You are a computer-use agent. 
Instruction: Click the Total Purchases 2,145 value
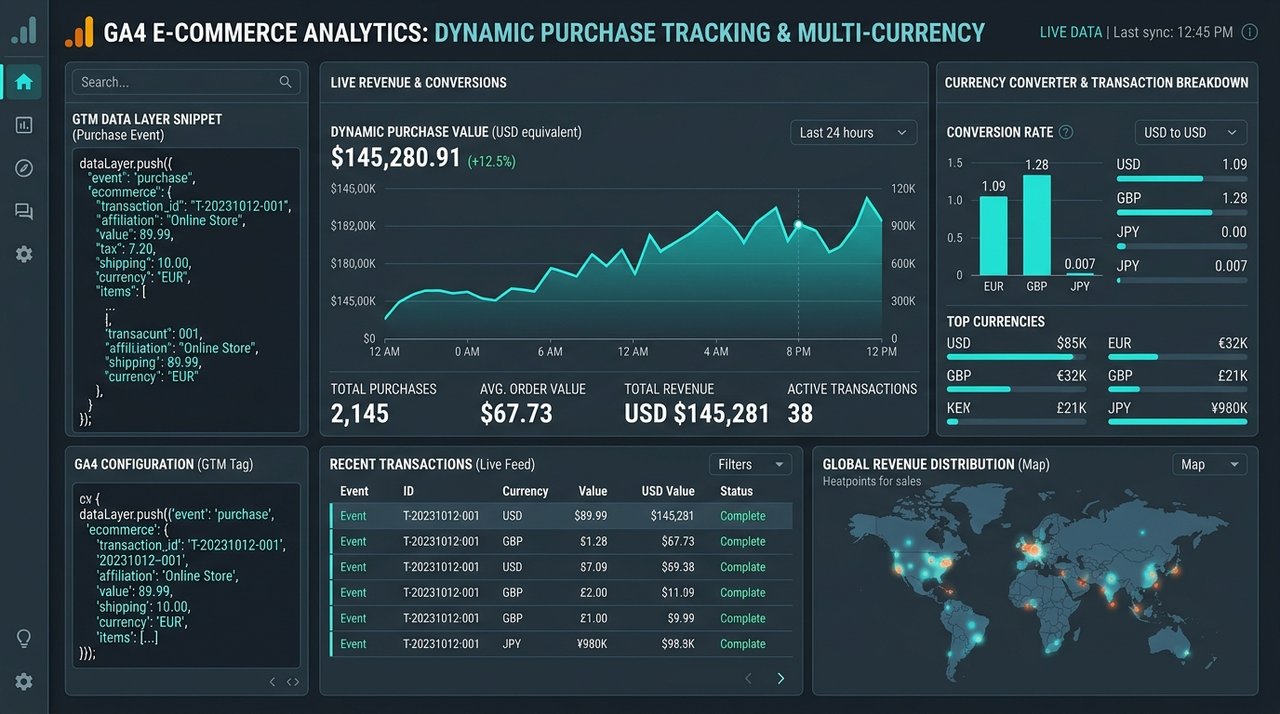click(360, 413)
